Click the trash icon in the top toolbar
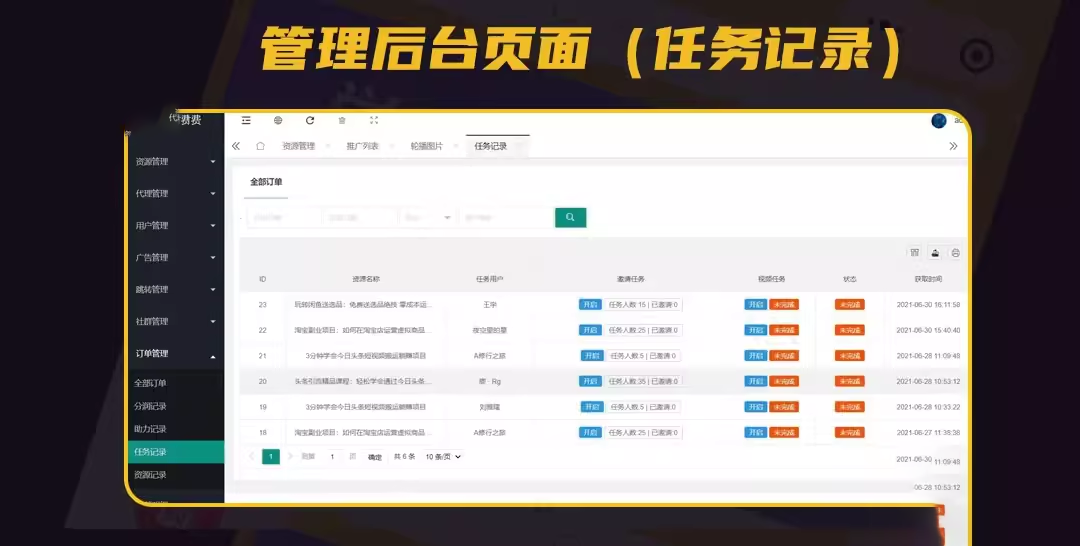Viewport: 1080px width, 546px height. [342, 120]
